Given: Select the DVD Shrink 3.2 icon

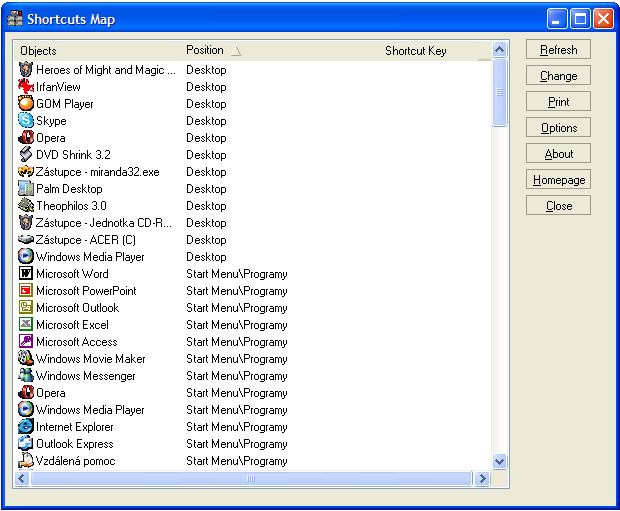Looking at the screenshot, I should 26,155.
